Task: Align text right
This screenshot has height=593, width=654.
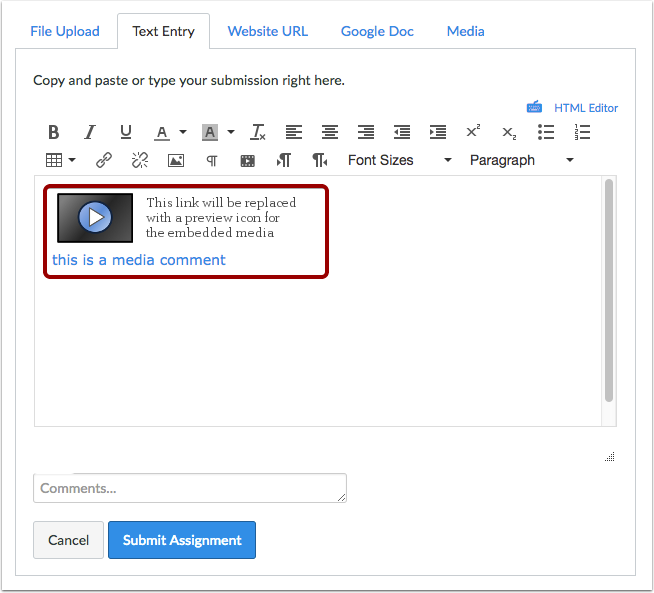Action: (x=366, y=132)
